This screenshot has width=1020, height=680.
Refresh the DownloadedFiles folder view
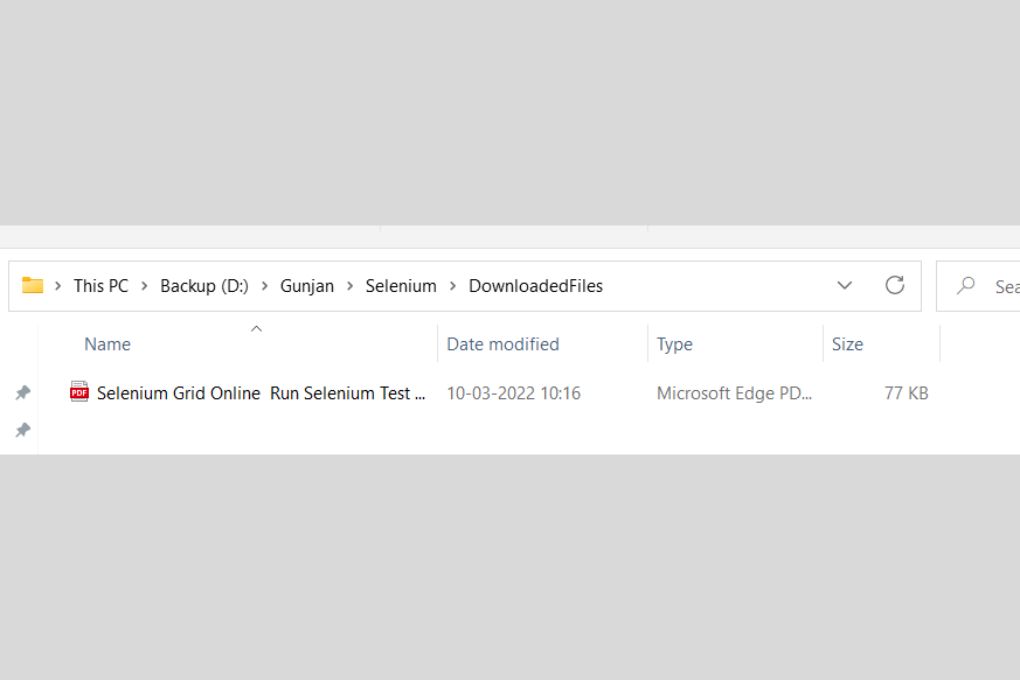tap(895, 286)
